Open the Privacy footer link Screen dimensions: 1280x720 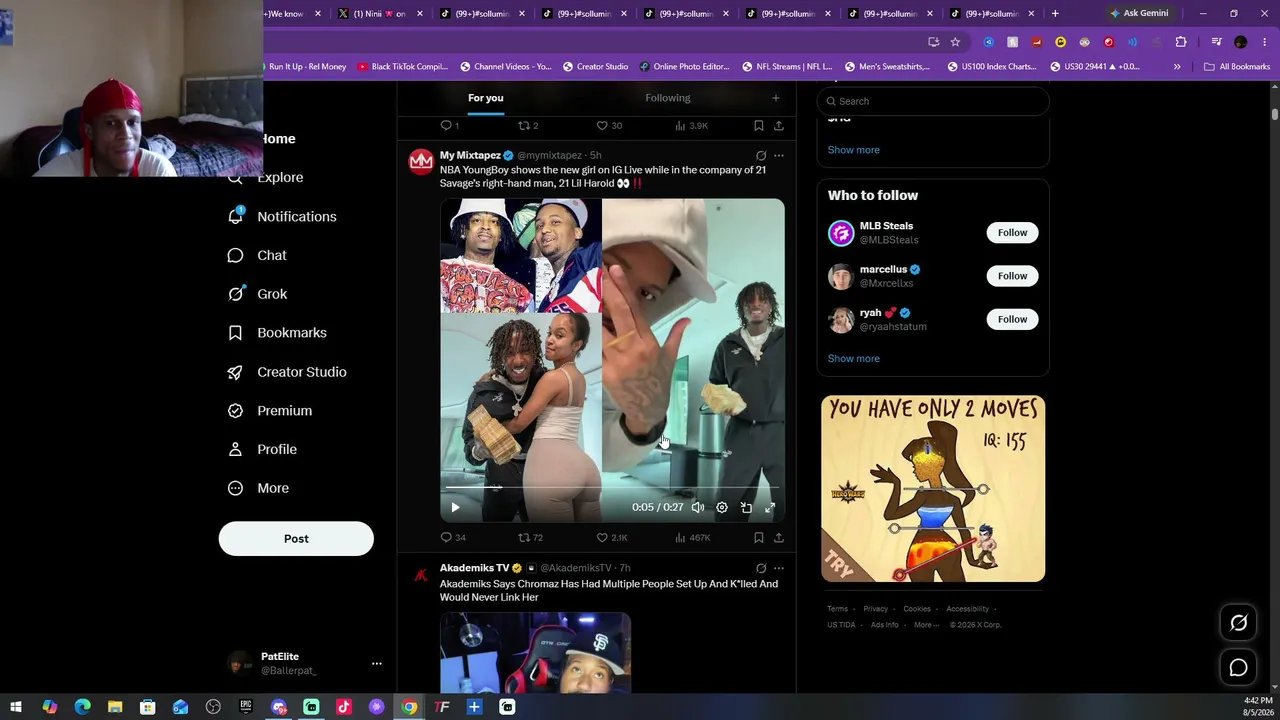tap(876, 609)
